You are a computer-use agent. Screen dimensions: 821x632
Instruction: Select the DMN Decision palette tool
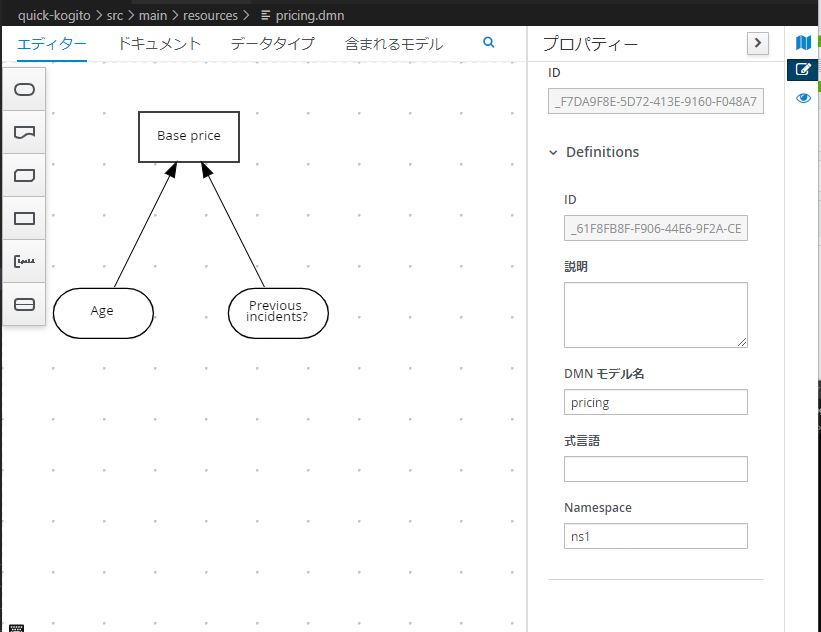click(24, 218)
